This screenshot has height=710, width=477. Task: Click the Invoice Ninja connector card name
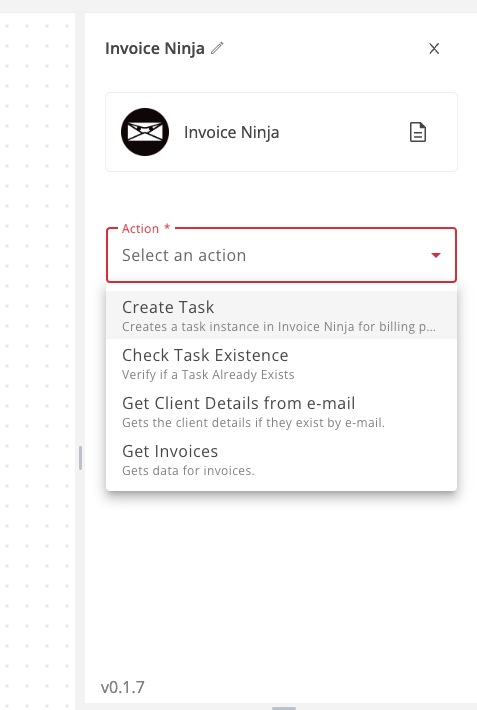(231, 132)
